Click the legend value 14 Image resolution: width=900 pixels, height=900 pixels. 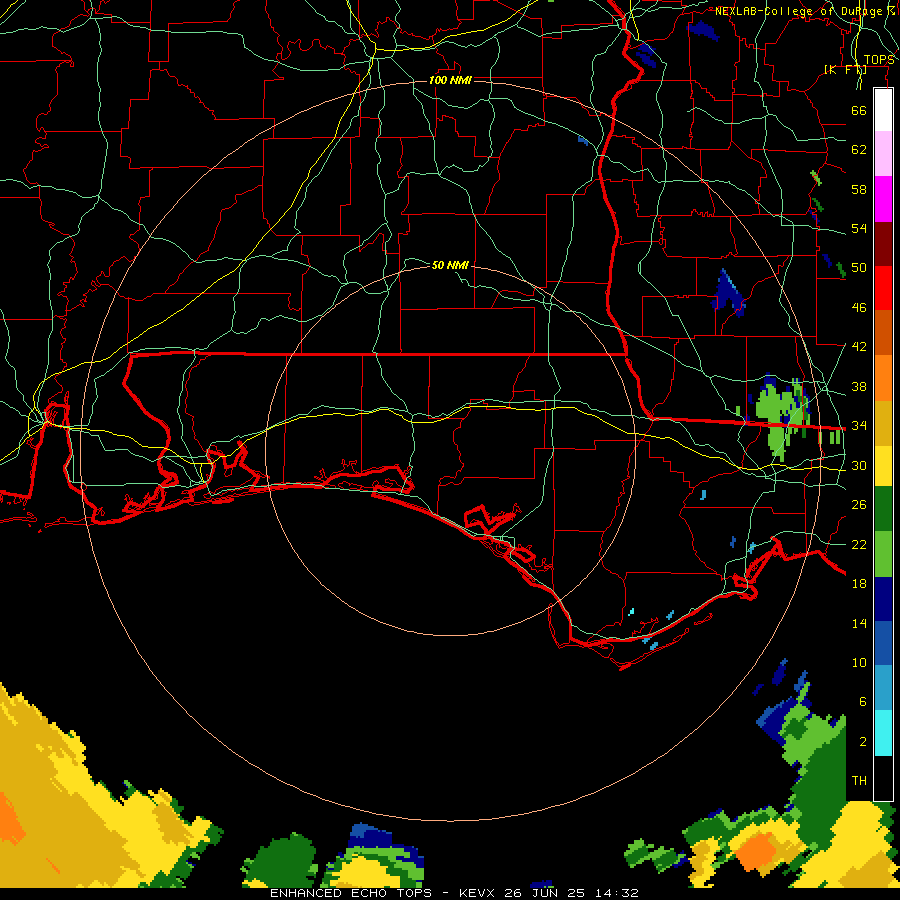pyautogui.click(x=859, y=623)
